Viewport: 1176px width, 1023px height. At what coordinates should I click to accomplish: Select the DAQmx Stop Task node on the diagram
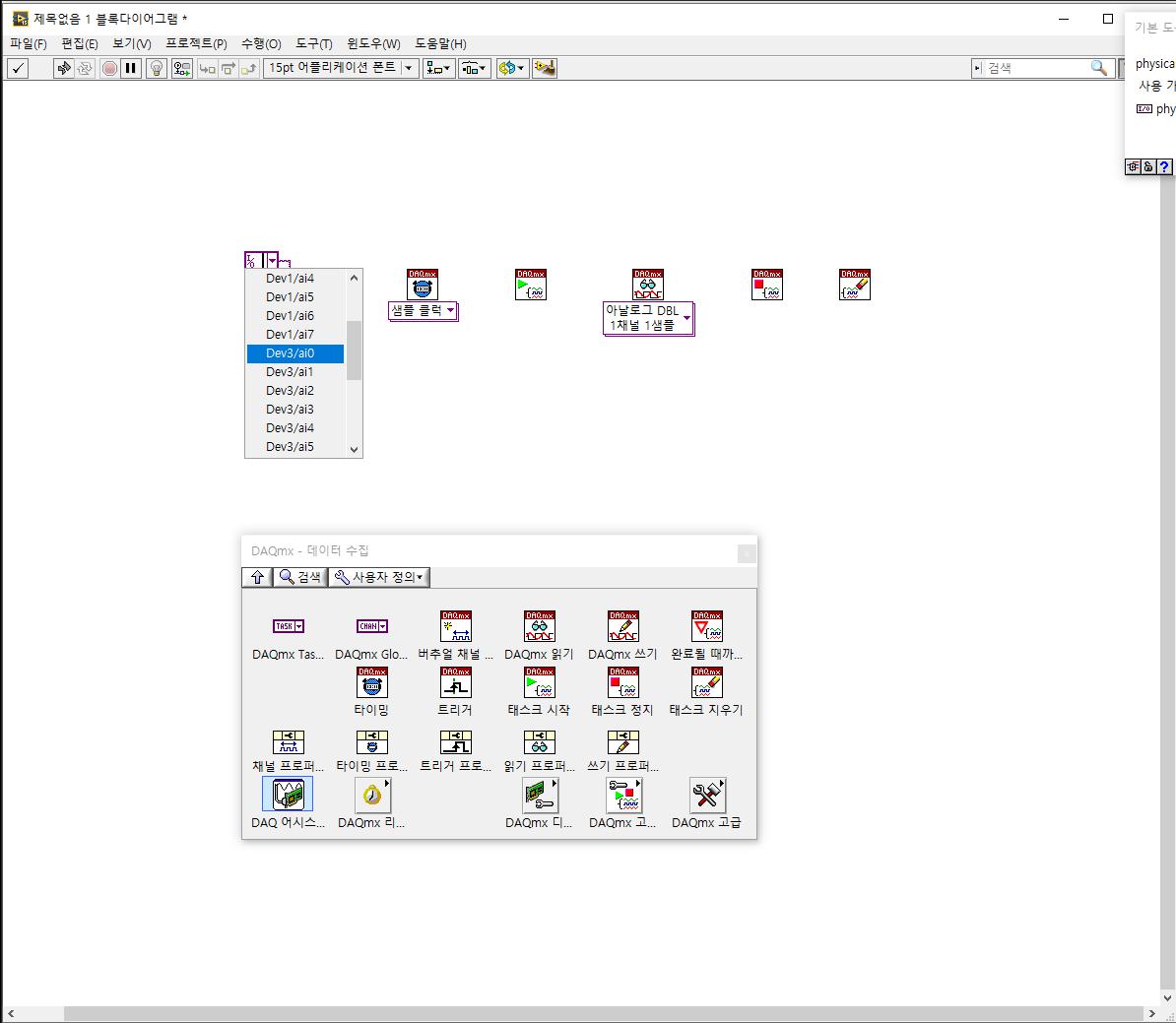point(767,285)
